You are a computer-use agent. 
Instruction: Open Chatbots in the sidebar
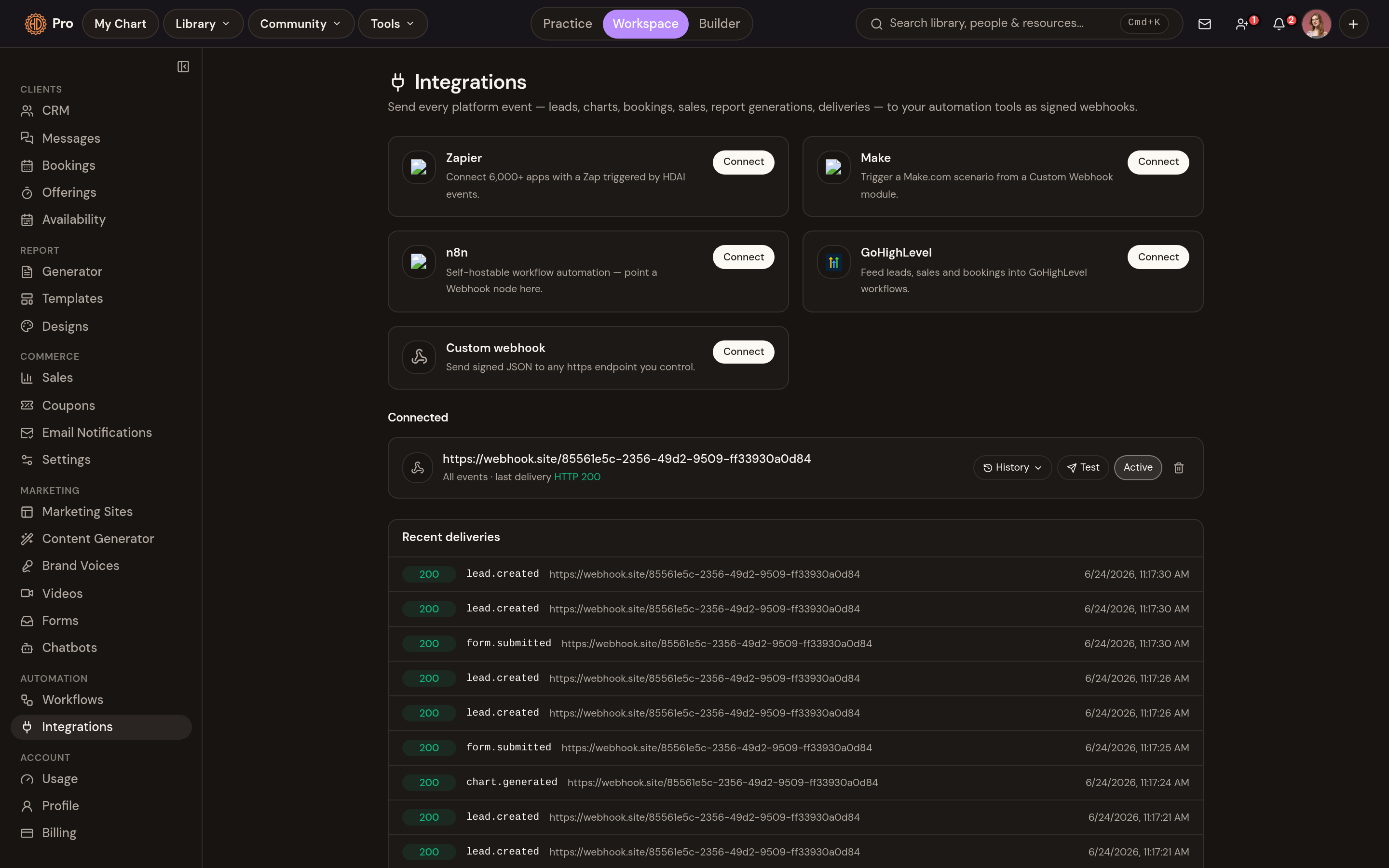101,648
